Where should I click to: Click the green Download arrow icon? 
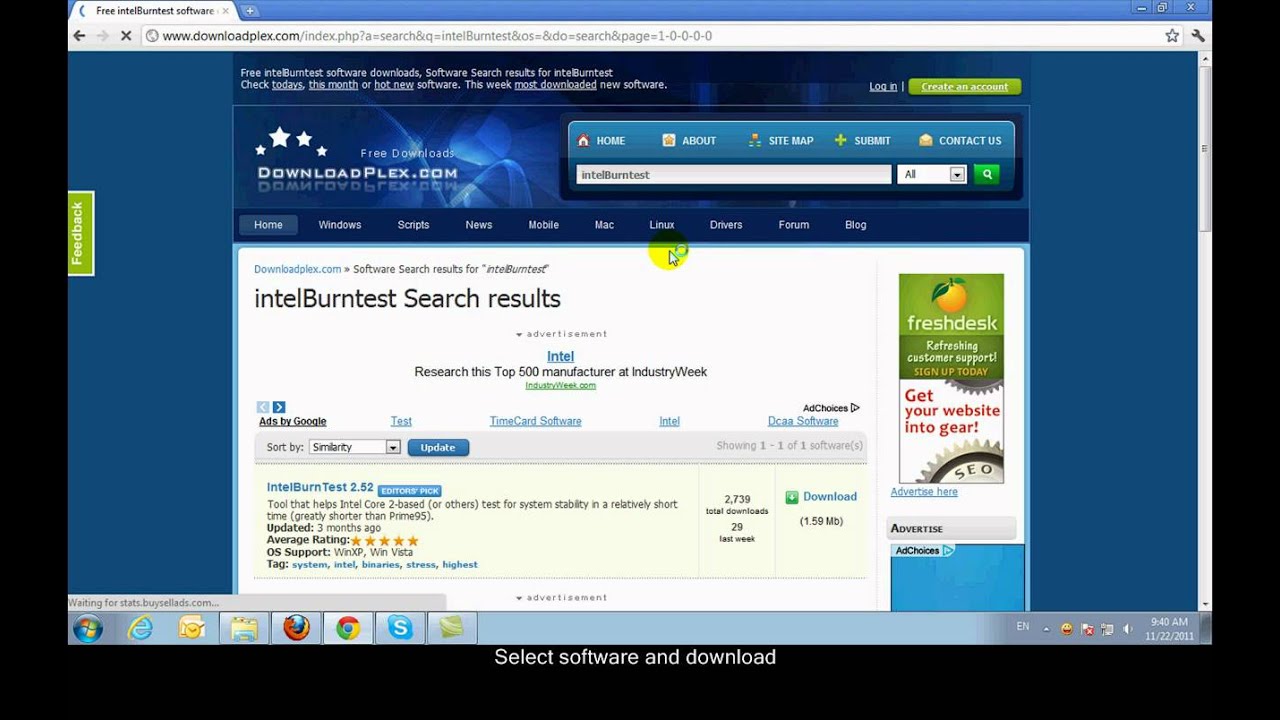pos(792,497)
